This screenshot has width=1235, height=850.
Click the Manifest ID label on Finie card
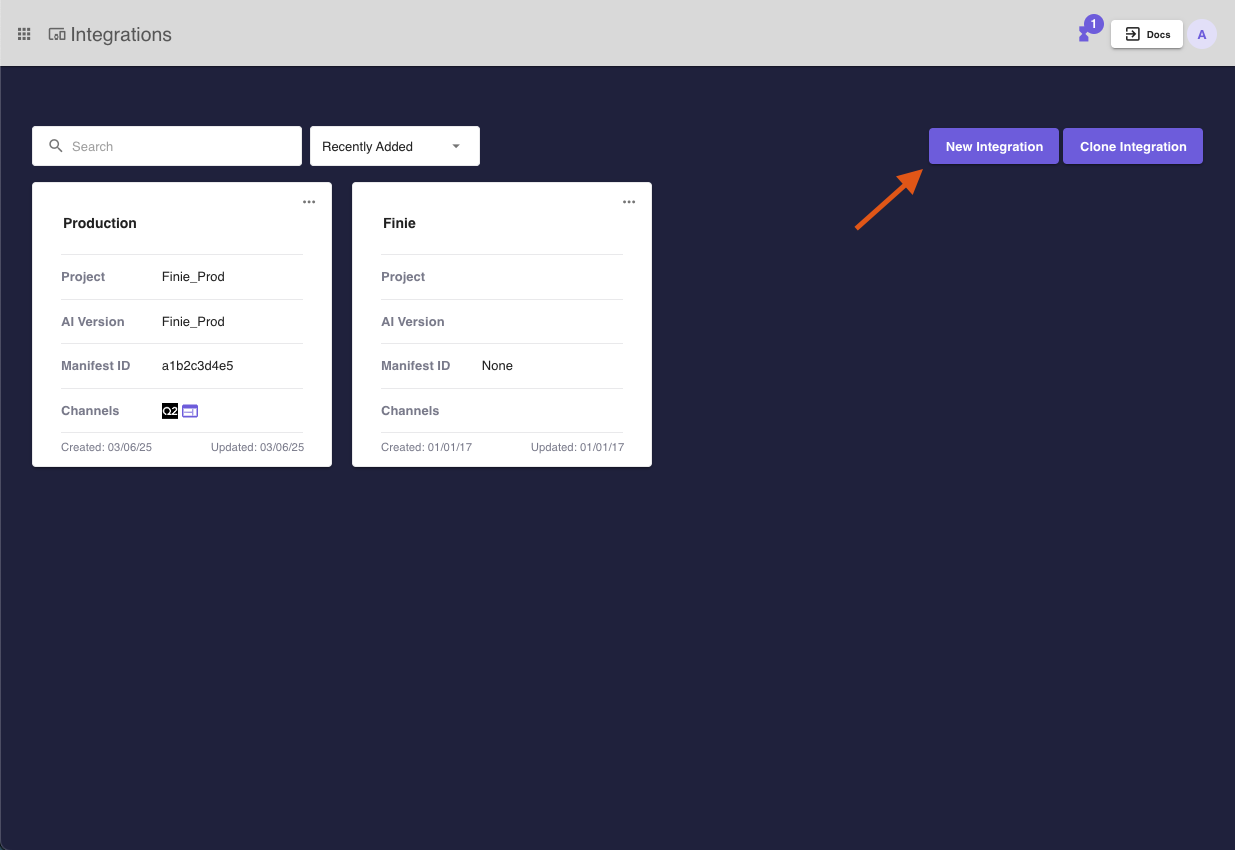click(x=416, y=366)
